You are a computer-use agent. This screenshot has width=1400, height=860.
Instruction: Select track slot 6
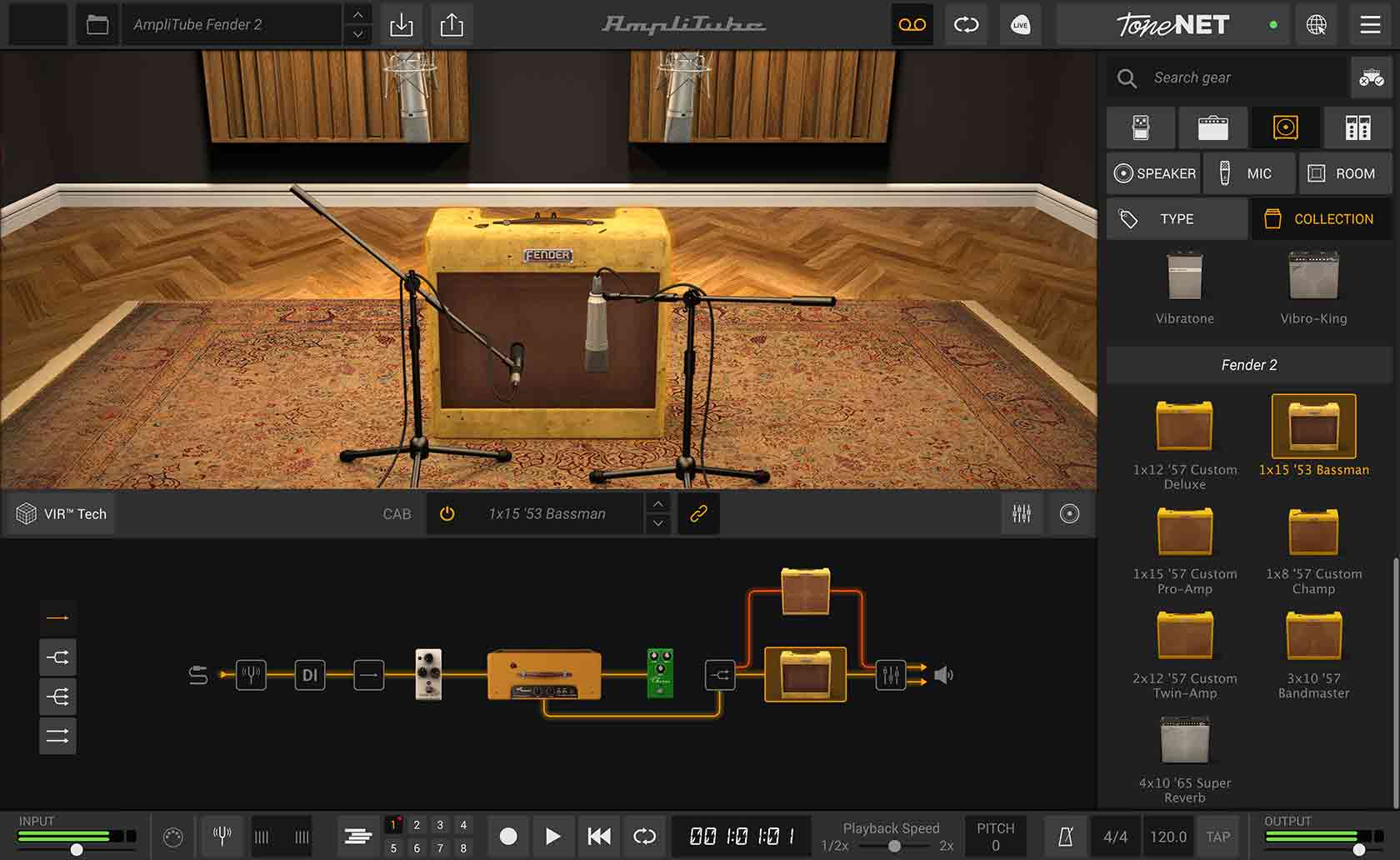(x=417, y=847)
